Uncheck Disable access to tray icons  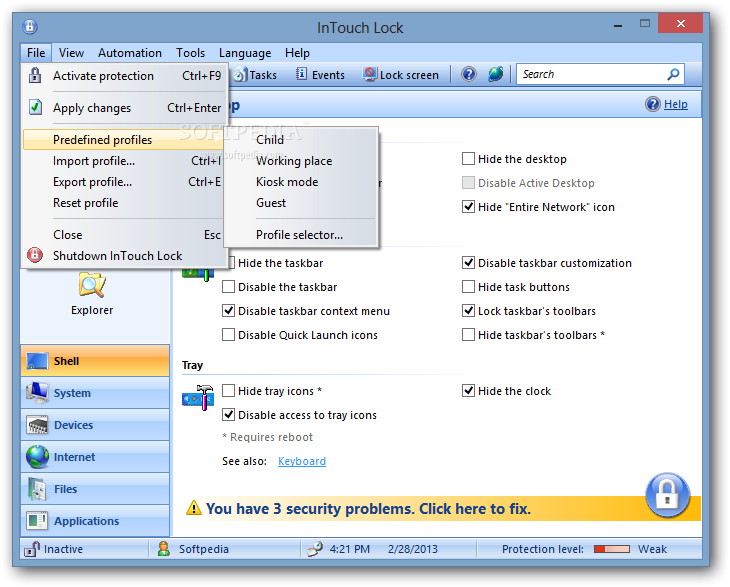[x=228, y=414]
